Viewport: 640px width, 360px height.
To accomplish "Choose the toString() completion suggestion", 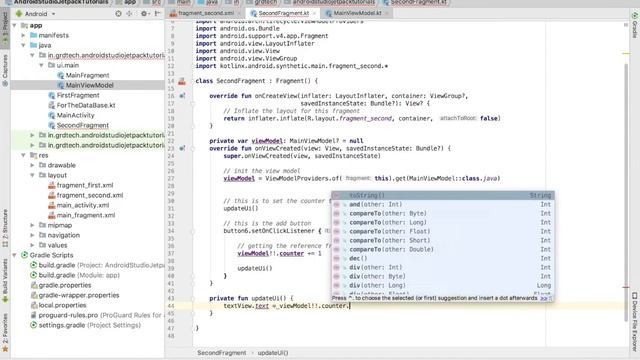I will pyautogui.click(x=442, y=196).
